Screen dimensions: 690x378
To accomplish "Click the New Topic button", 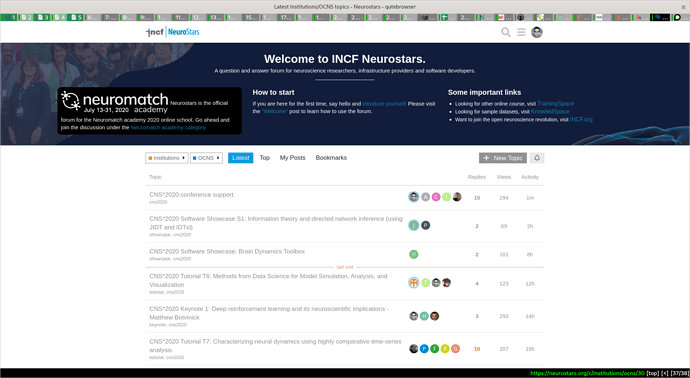I will [x=503, y=158].
